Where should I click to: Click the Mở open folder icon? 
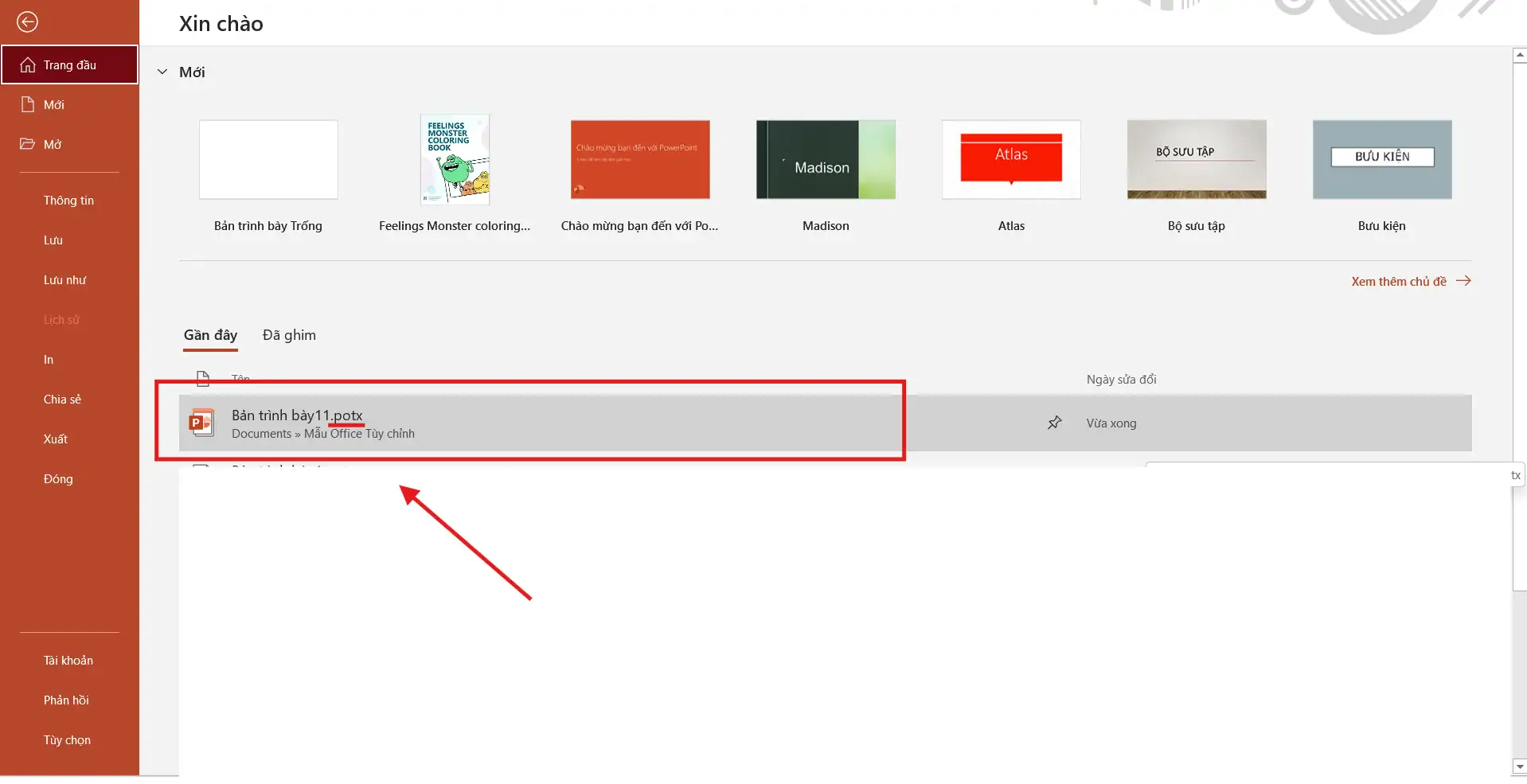pos(28,143)
